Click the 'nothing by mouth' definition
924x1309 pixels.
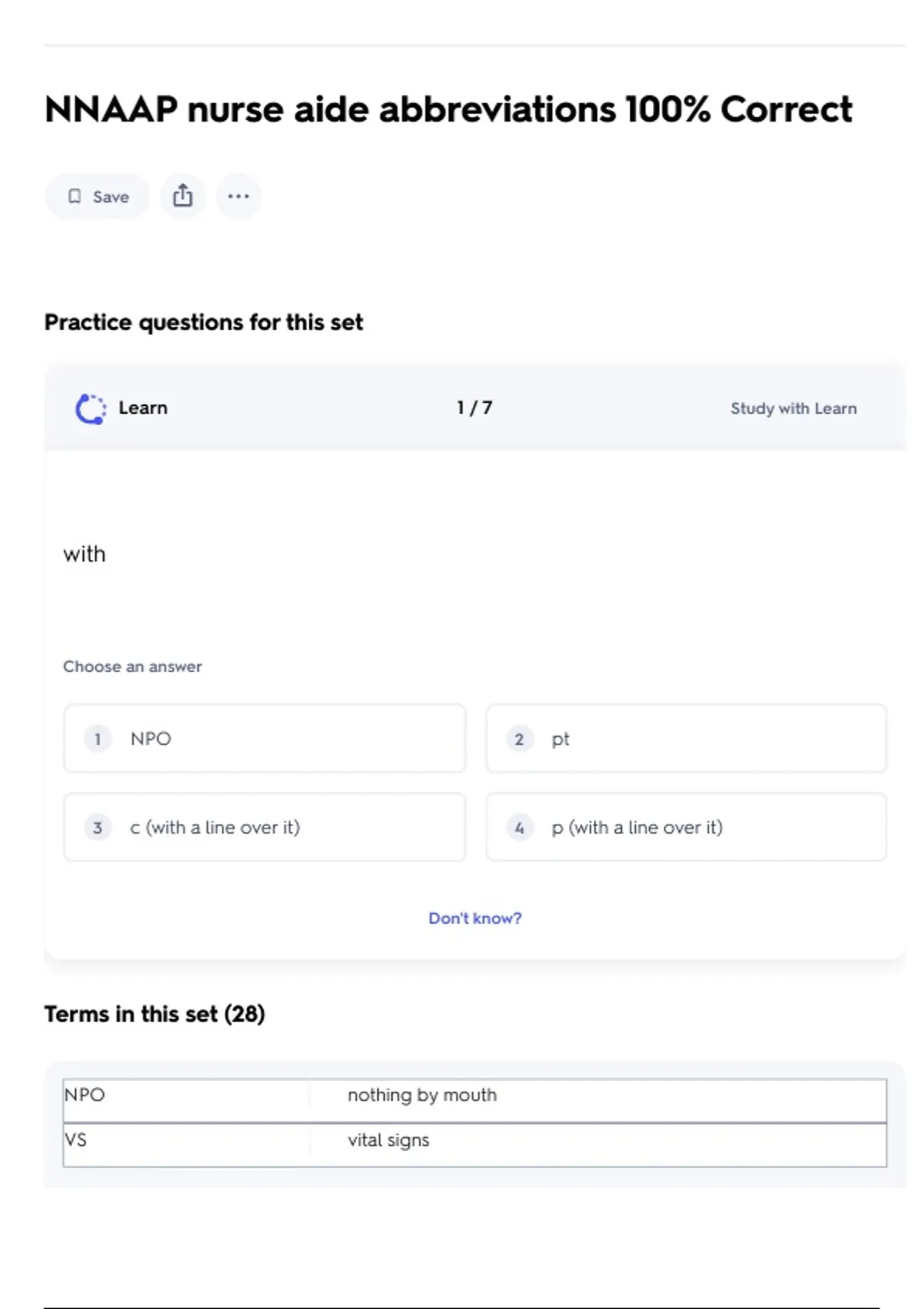422,1095
